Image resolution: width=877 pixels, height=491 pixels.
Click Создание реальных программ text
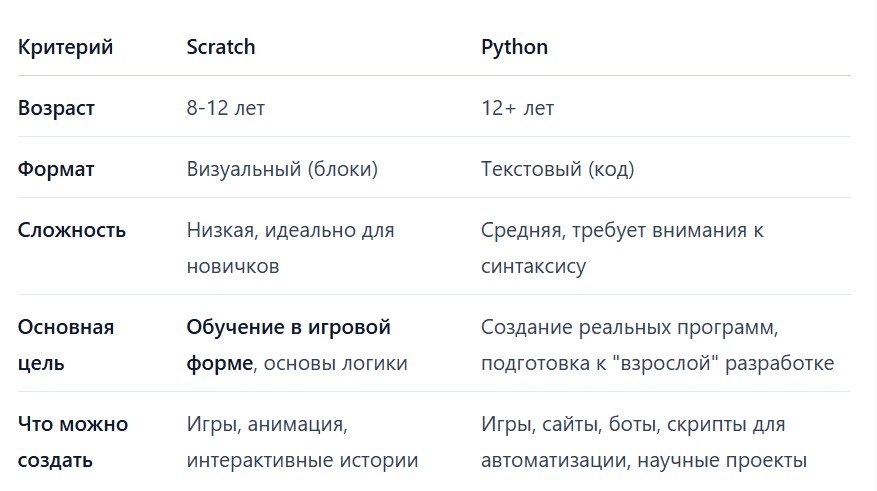pos(628,327)
